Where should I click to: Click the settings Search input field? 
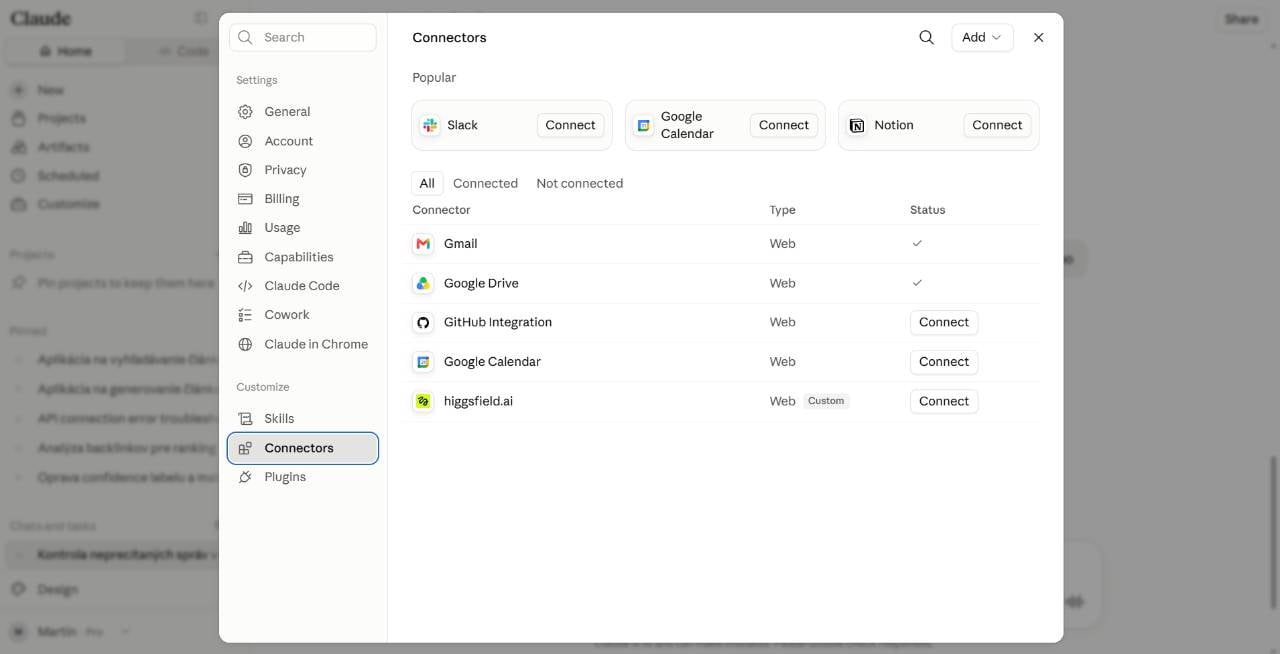click(x=303, y=37)
